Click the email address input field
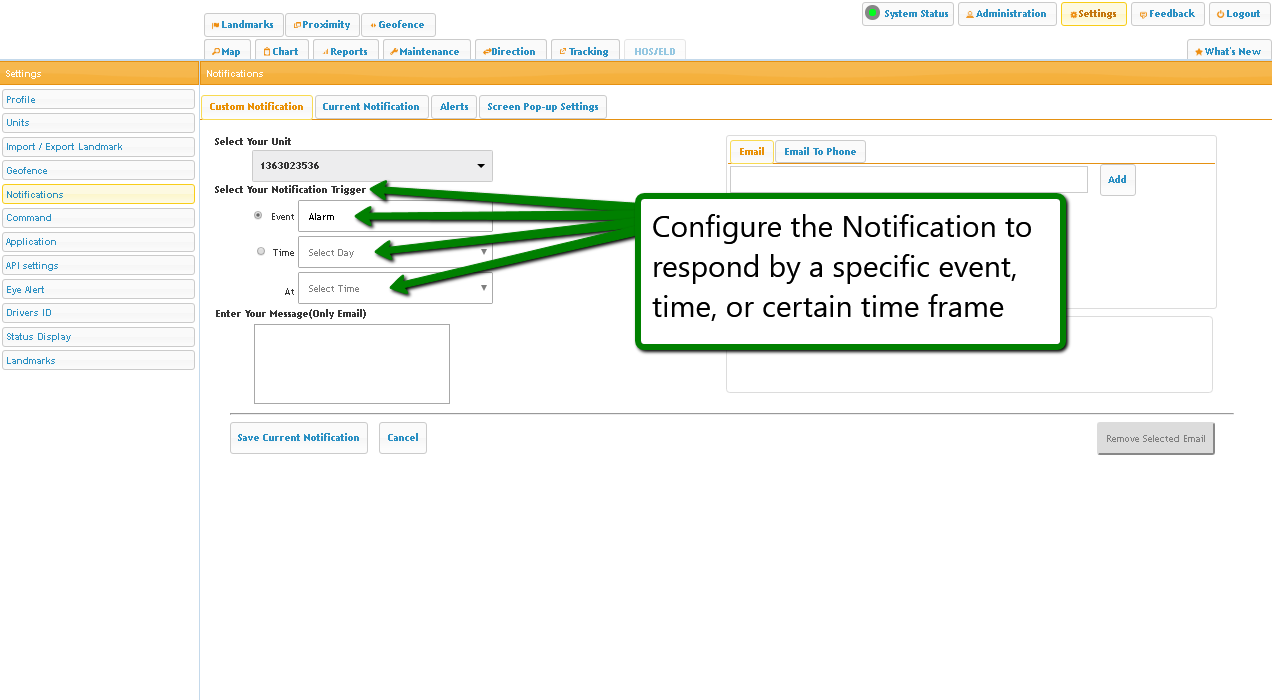 point(908,180)
